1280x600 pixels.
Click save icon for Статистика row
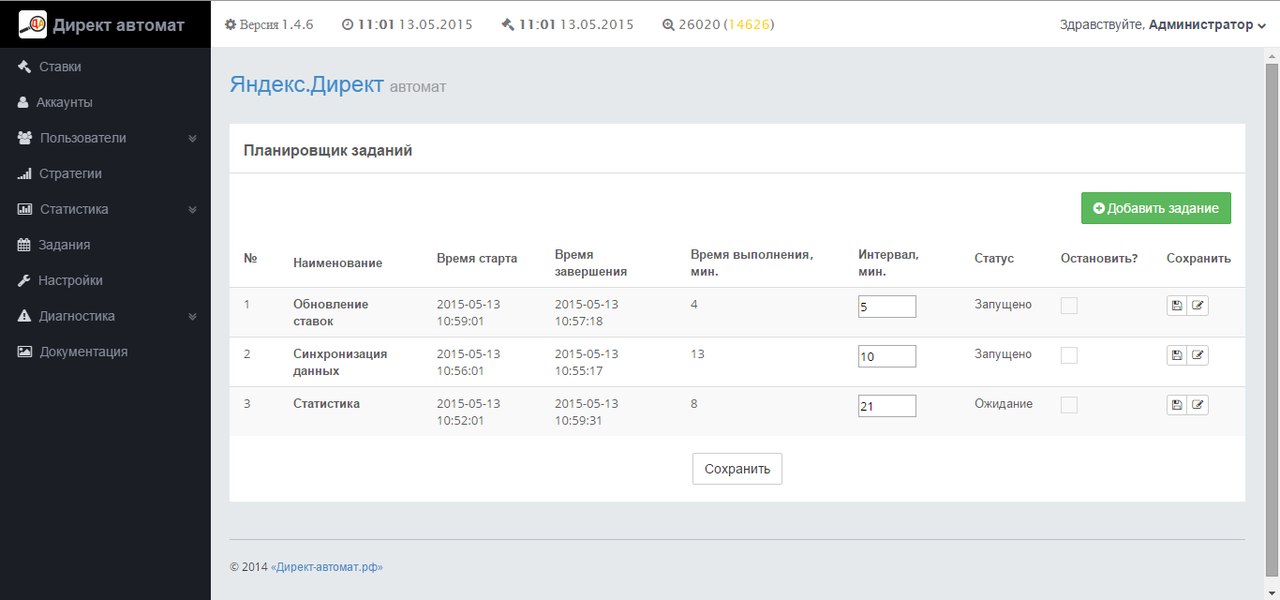pyautogui.click(x=1177, y=405)
